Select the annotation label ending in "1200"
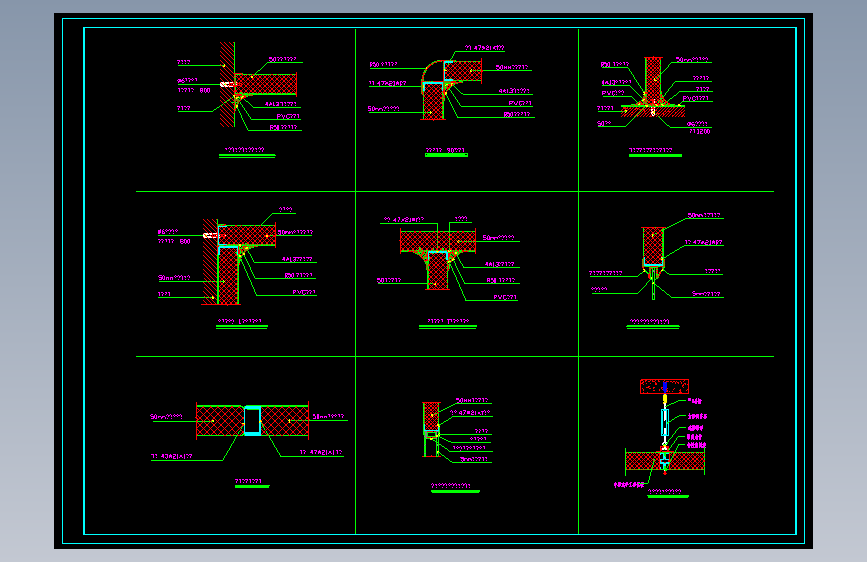The image size is (867, 562). click(x=699, y=132)
